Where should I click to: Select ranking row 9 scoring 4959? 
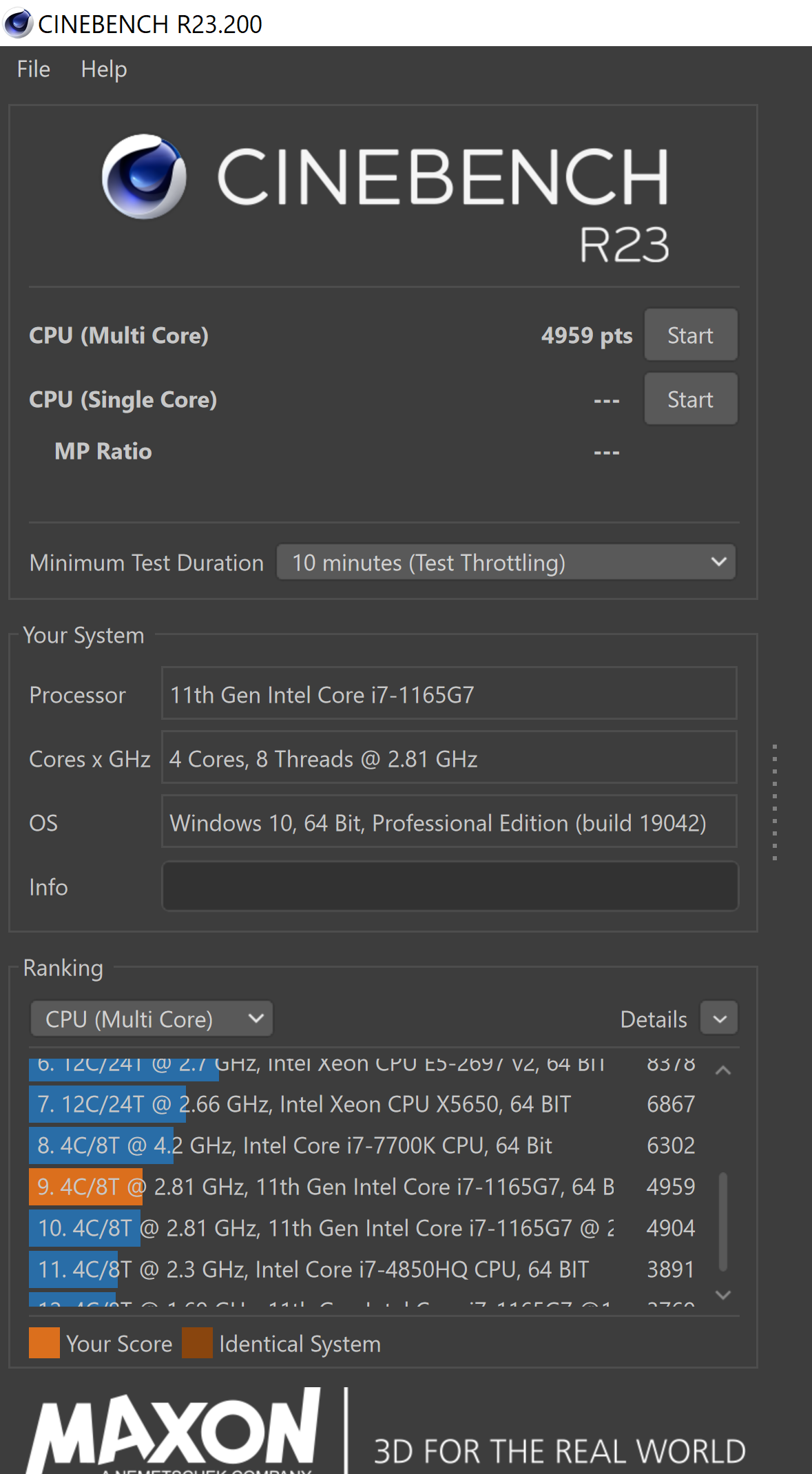coord(365,1187)
